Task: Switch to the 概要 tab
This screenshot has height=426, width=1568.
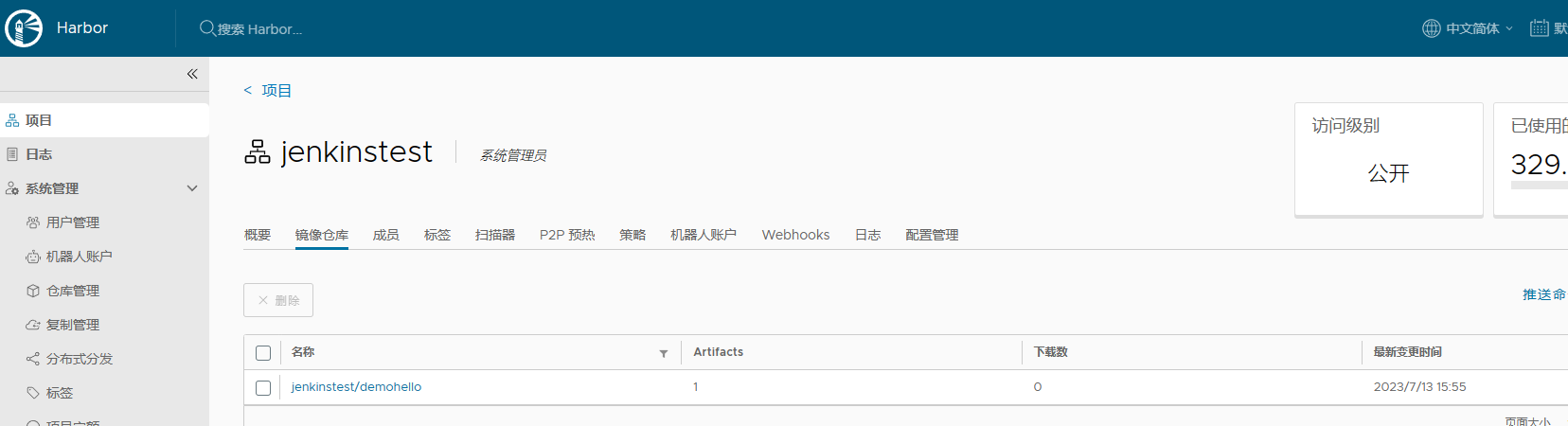Action: click(258, 235)
